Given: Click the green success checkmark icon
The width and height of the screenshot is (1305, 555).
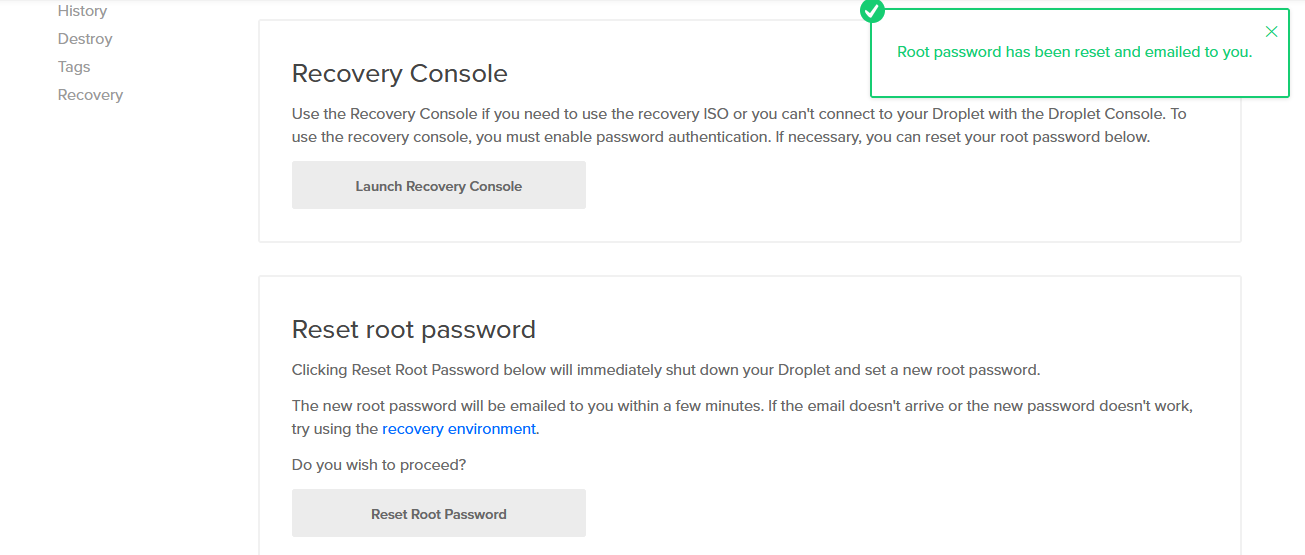Looking at the screenshot, I should pyautogui.click(x=872, y=11).
